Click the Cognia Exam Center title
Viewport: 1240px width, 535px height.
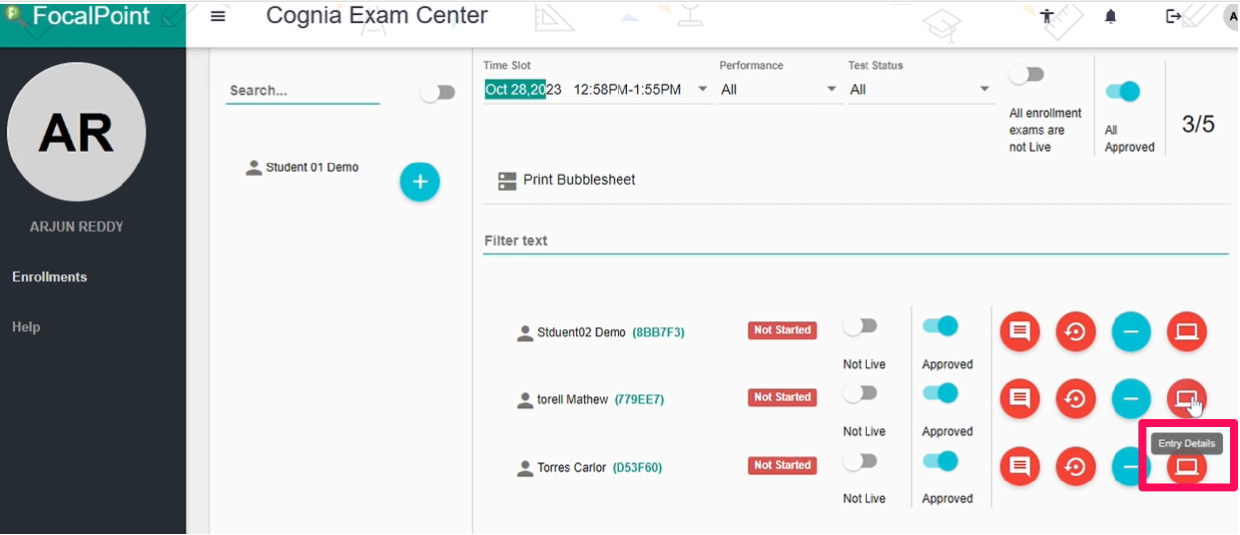tap(377, 16)
